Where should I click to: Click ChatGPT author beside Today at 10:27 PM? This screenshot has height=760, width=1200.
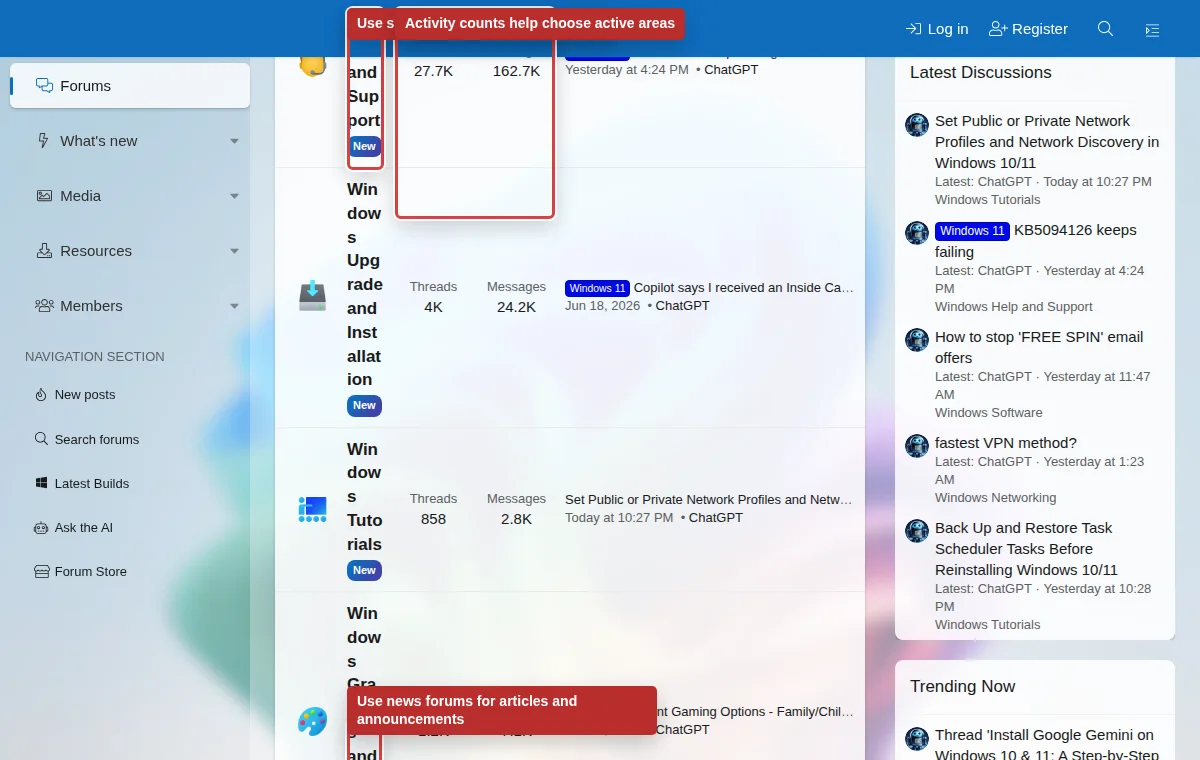click(x=716, y=518)
